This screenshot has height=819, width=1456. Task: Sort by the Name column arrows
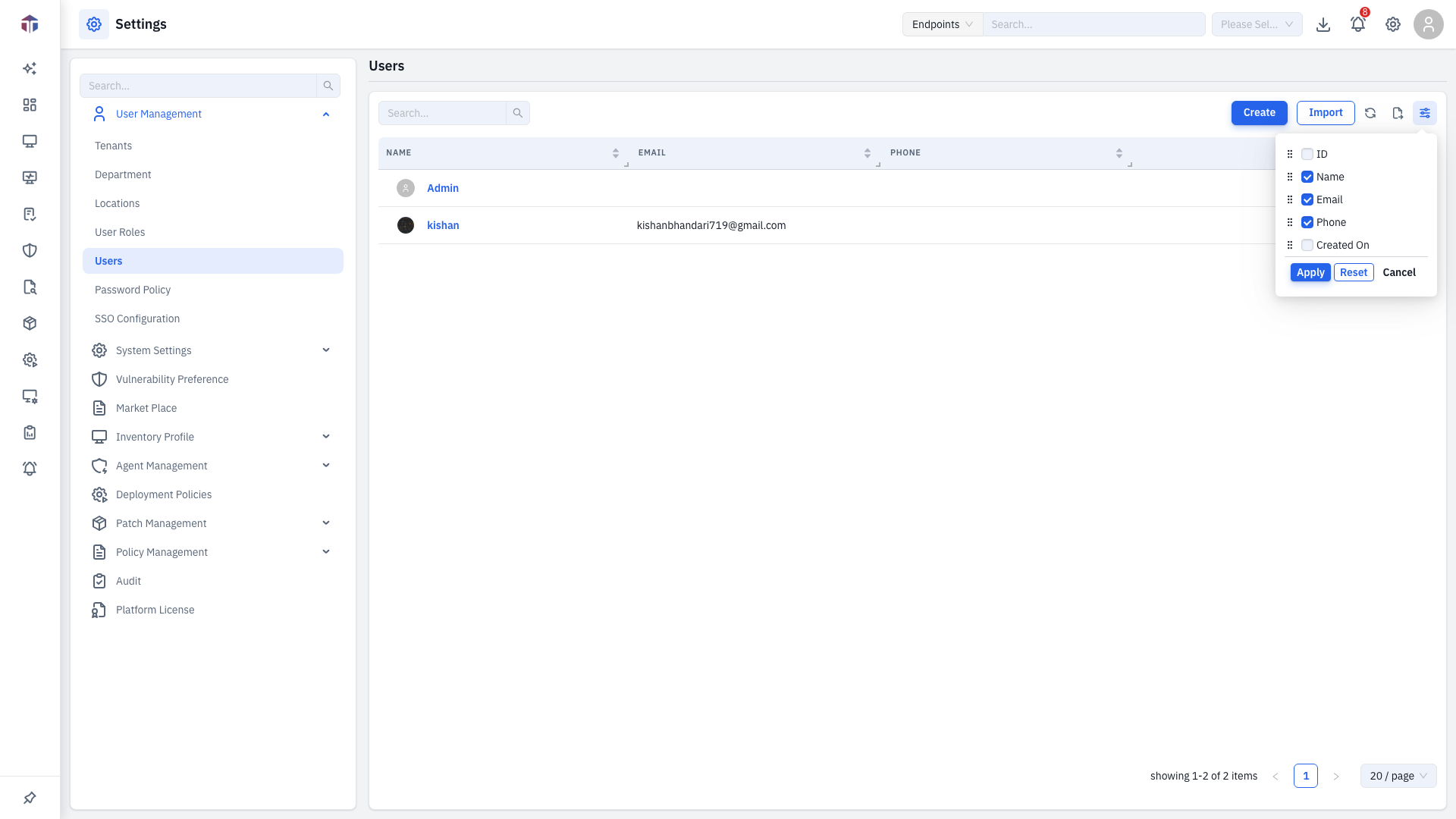pos(616,153)
